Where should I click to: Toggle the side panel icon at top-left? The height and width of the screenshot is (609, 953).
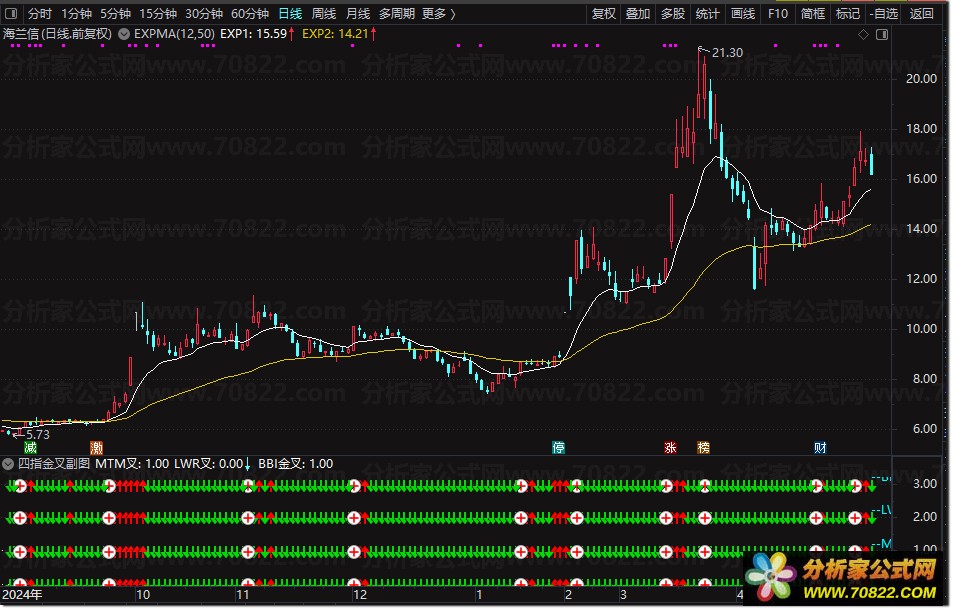[x=11, y=13]
